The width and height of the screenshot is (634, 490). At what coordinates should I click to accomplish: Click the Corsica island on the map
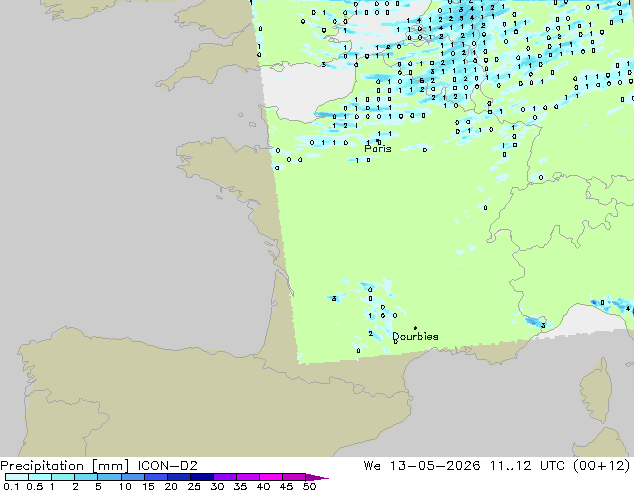tap(596, 390)
